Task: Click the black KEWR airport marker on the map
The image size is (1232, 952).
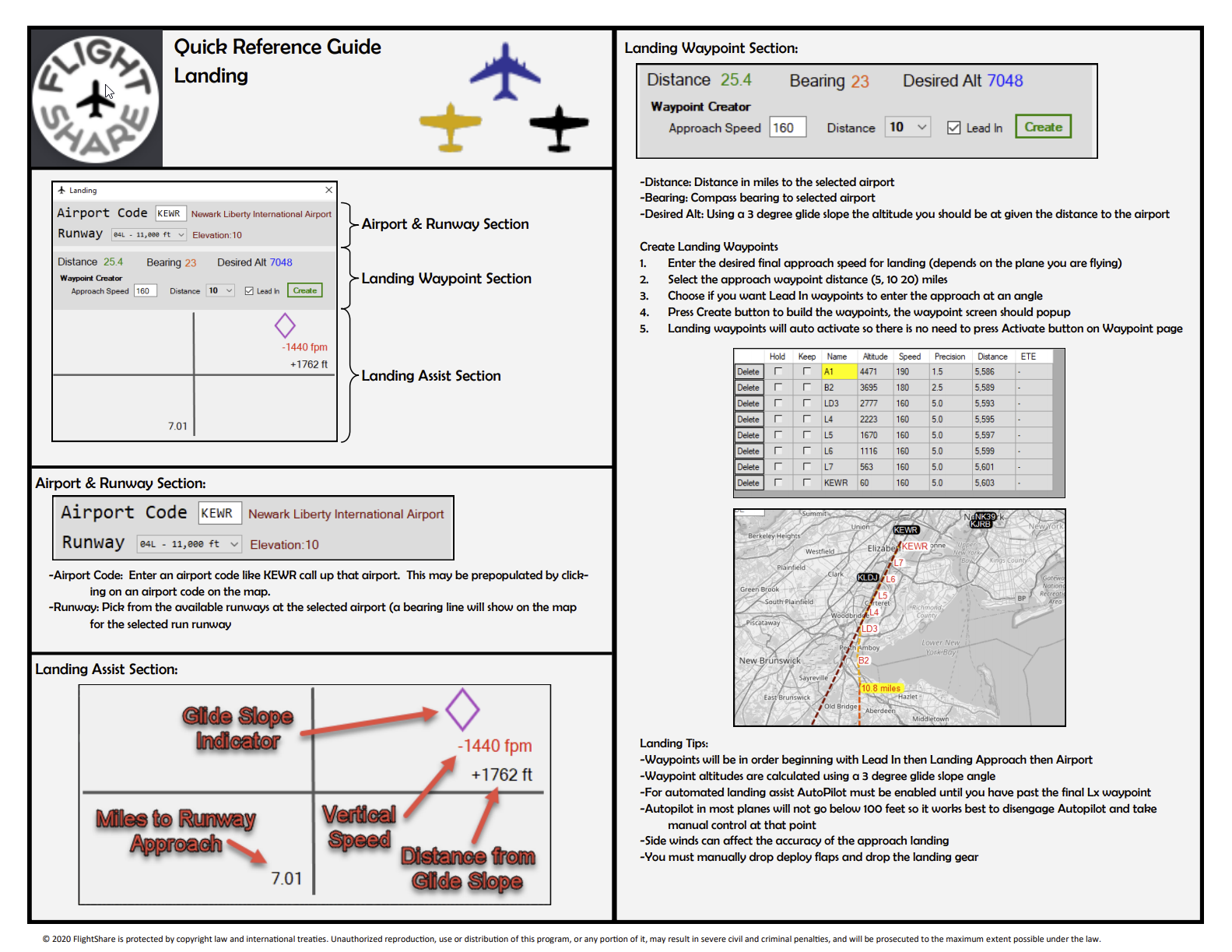Action: coord(906,529)
